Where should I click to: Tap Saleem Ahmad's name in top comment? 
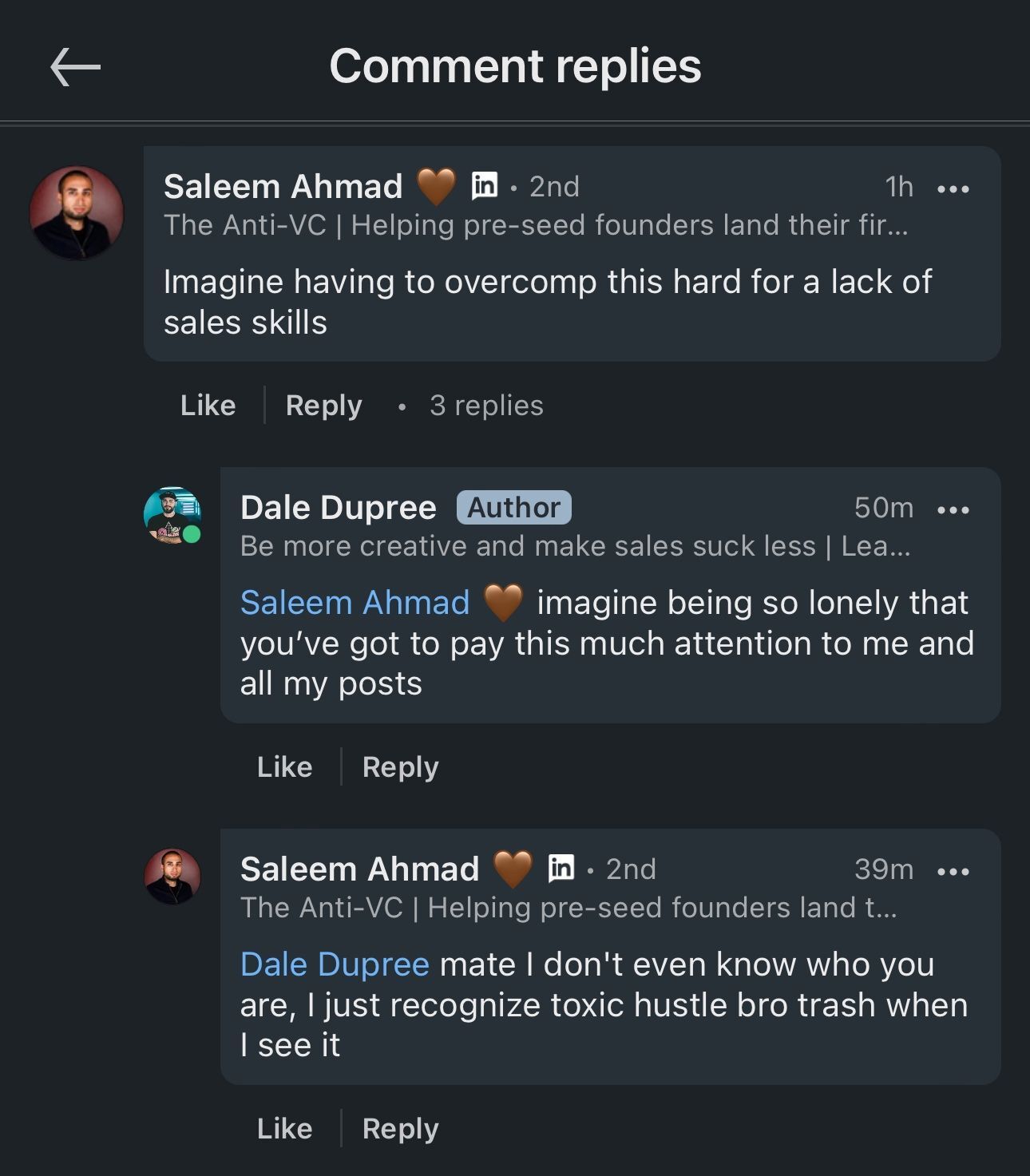pos(283,187)
